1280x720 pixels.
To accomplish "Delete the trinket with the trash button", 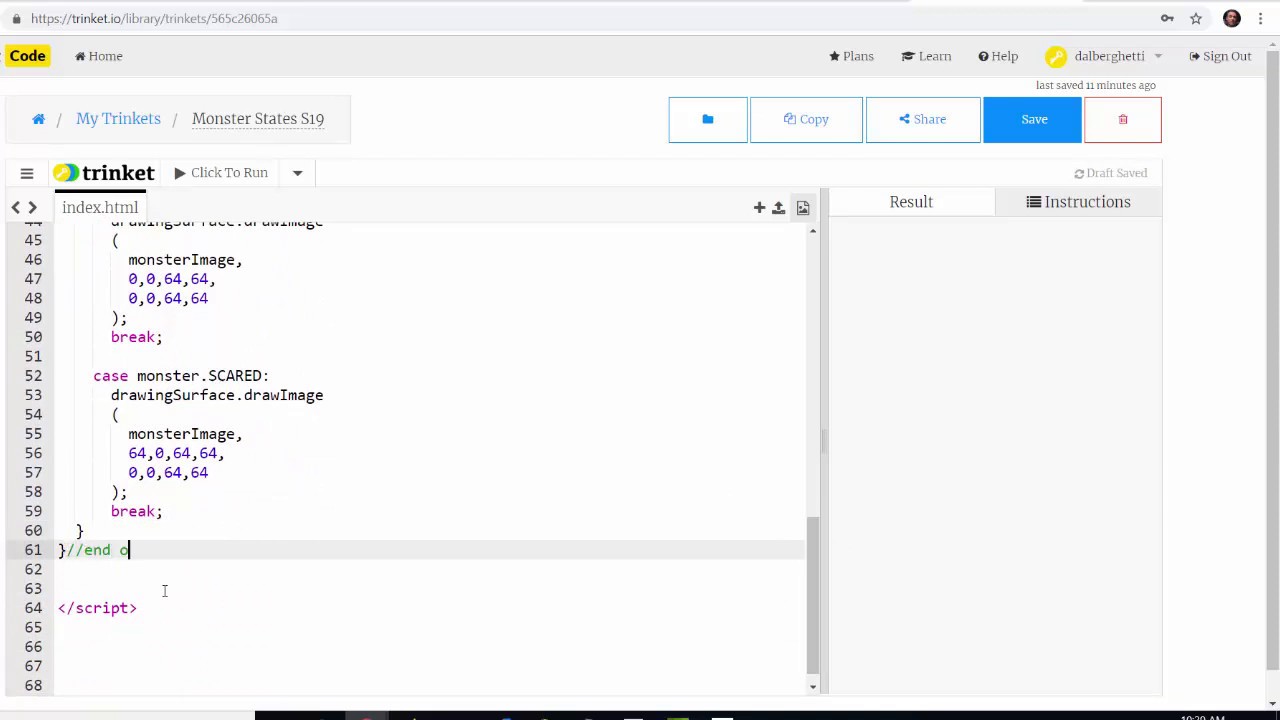I will tap(1123, 120).
